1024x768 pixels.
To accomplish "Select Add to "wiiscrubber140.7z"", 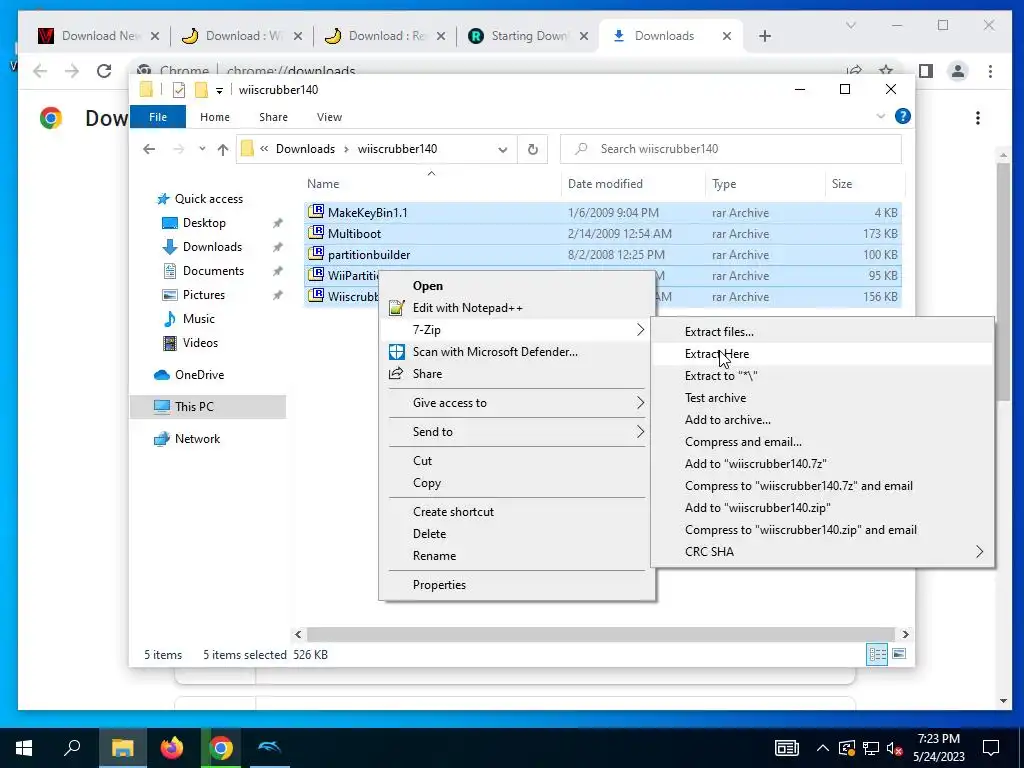I will click(x=822, y=464).
